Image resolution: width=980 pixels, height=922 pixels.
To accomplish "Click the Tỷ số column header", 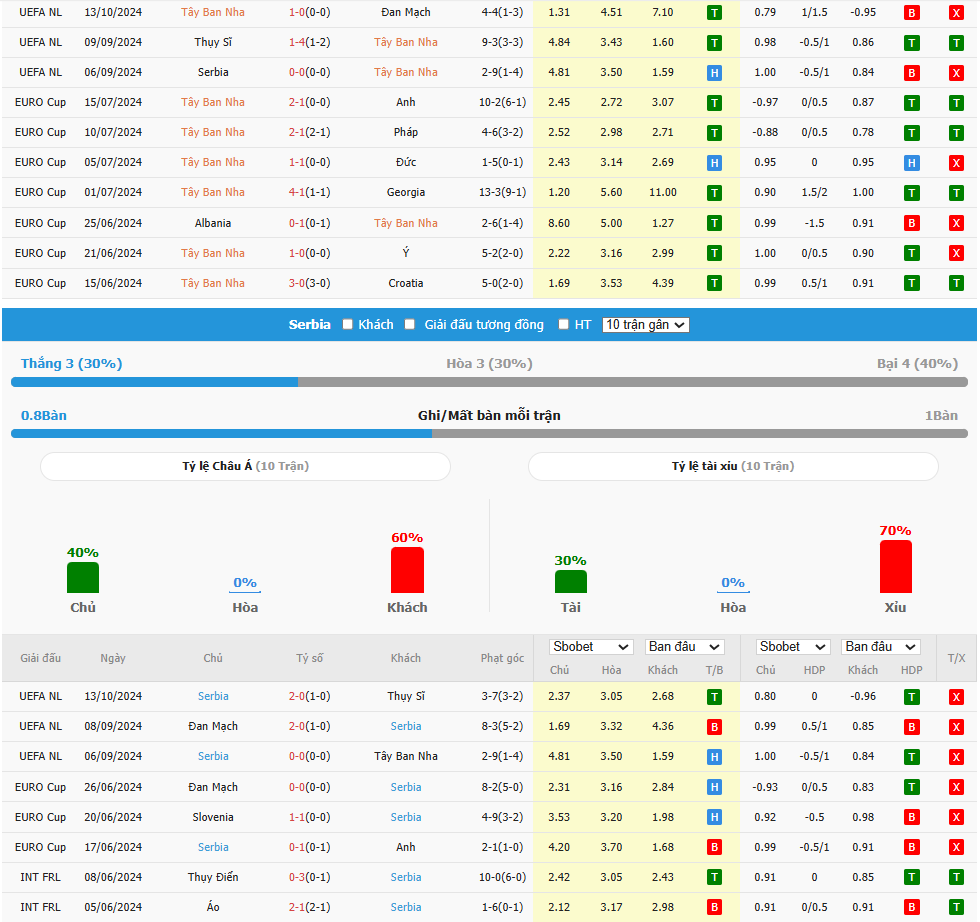I will click(309, 658).
